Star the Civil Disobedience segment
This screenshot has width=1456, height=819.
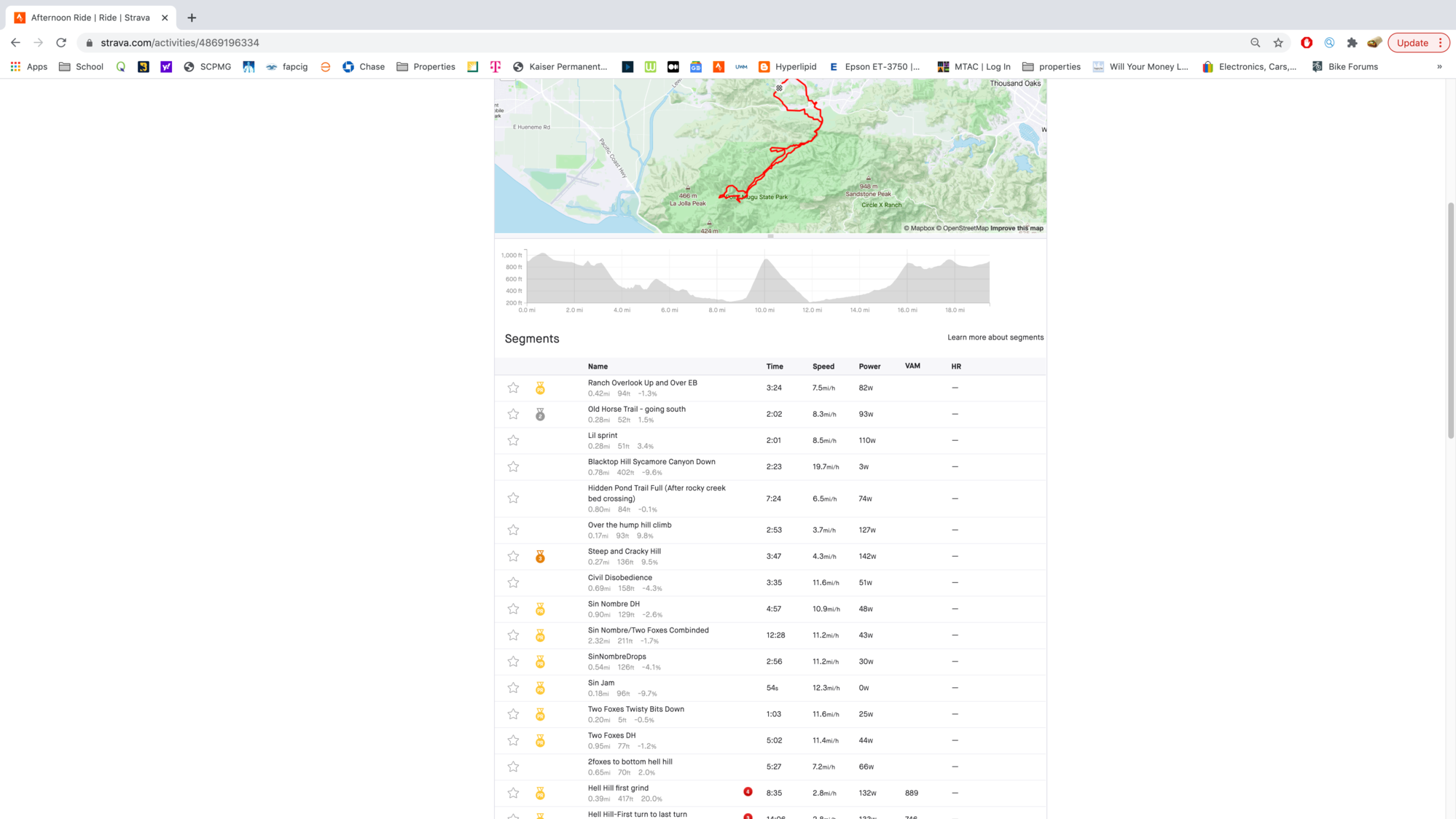(513, 582)
